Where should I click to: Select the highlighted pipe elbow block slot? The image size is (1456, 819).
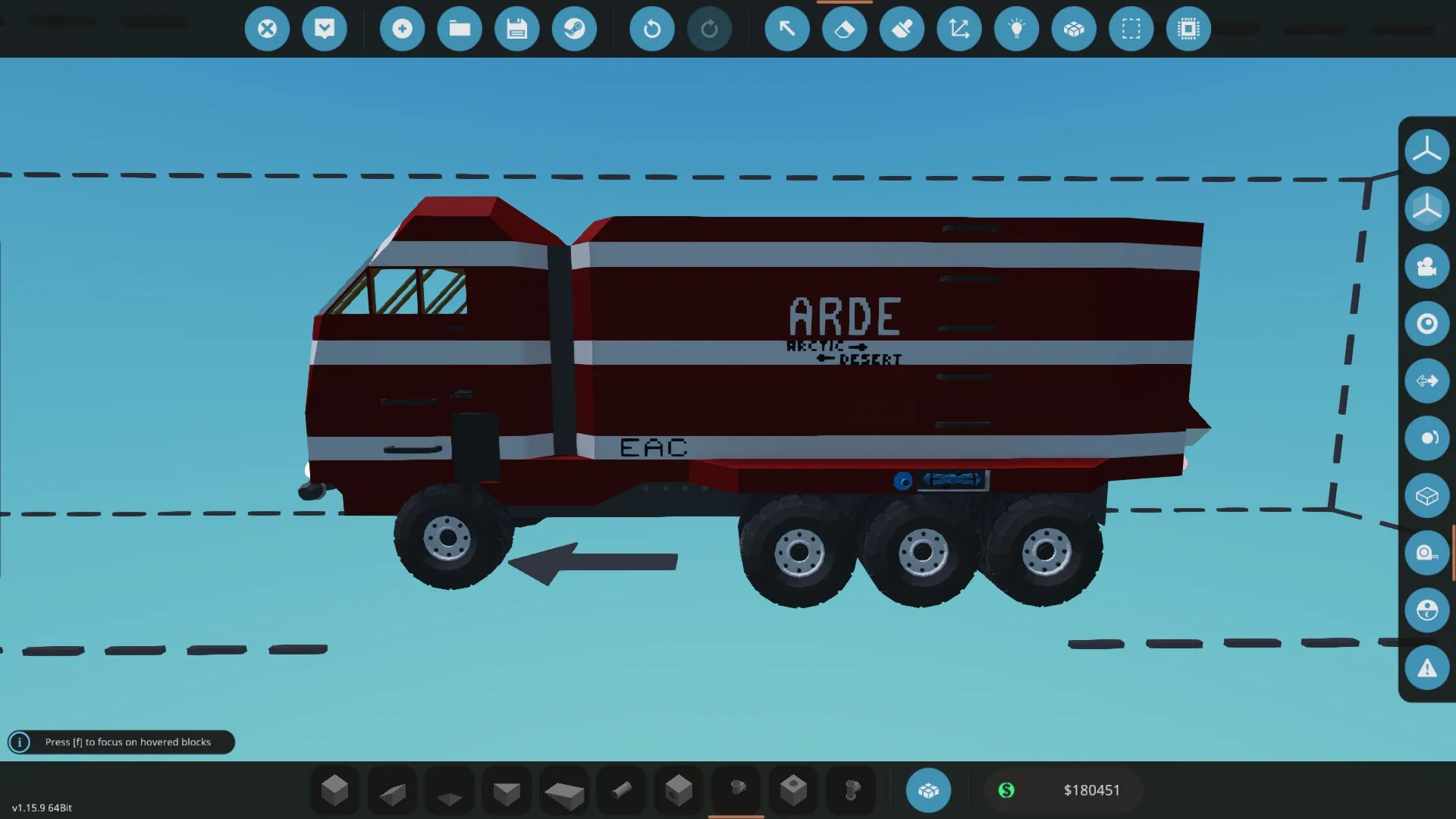(x=736, y=790)
